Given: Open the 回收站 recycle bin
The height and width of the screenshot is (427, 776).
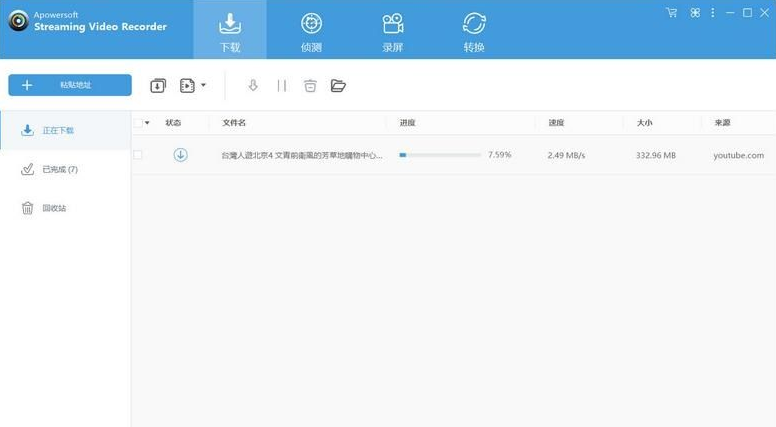Looking at the screenshot, I should pyautogui.click(x=65, y=208).
